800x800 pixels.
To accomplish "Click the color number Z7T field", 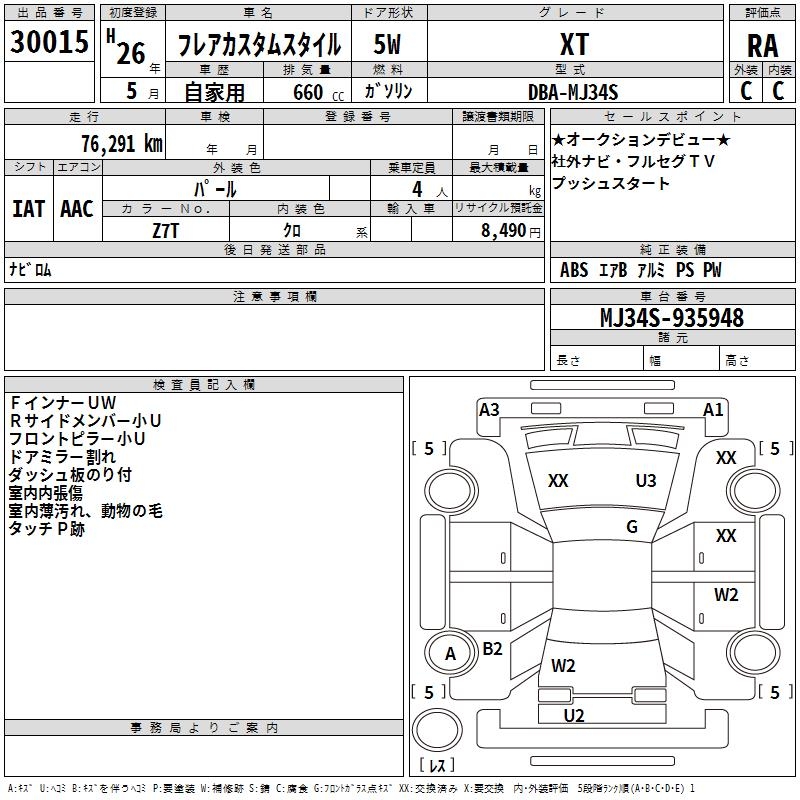I will 165,231.
